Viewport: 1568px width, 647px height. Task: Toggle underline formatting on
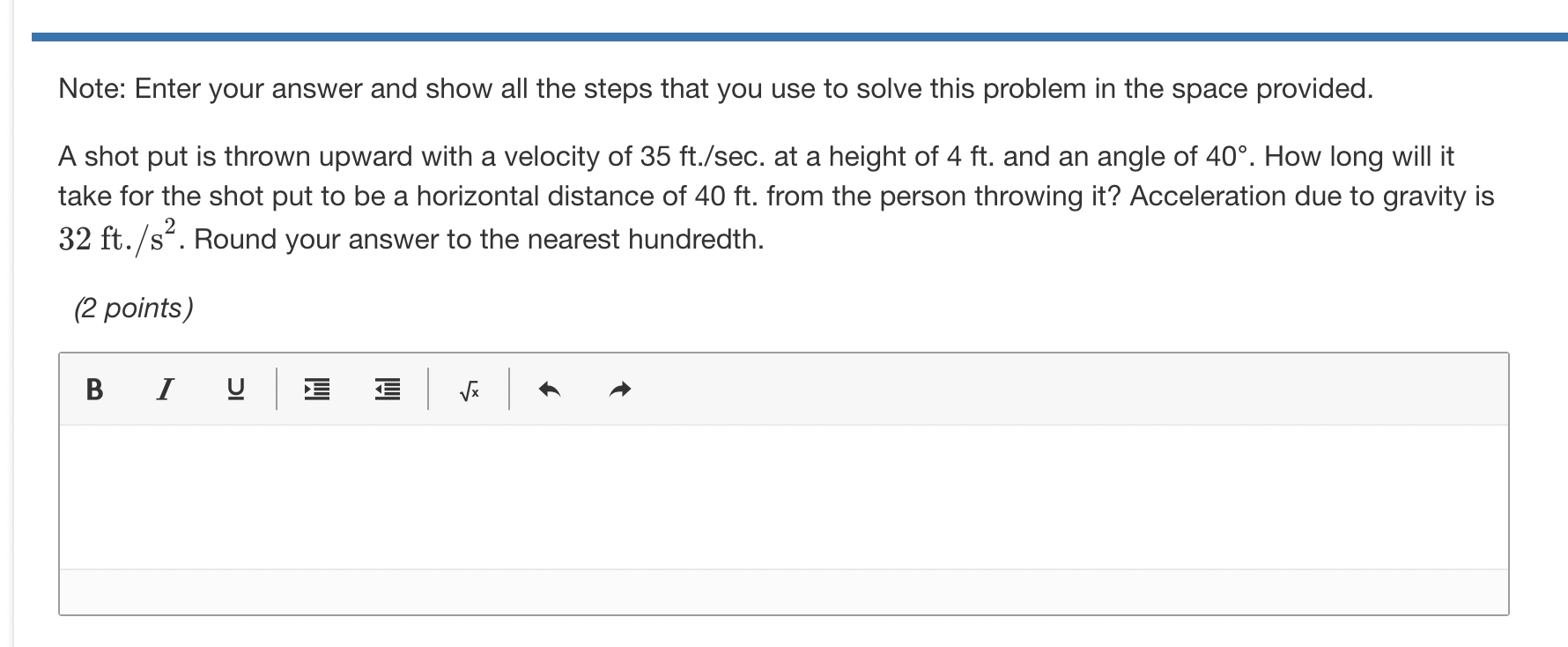(235, 390)
